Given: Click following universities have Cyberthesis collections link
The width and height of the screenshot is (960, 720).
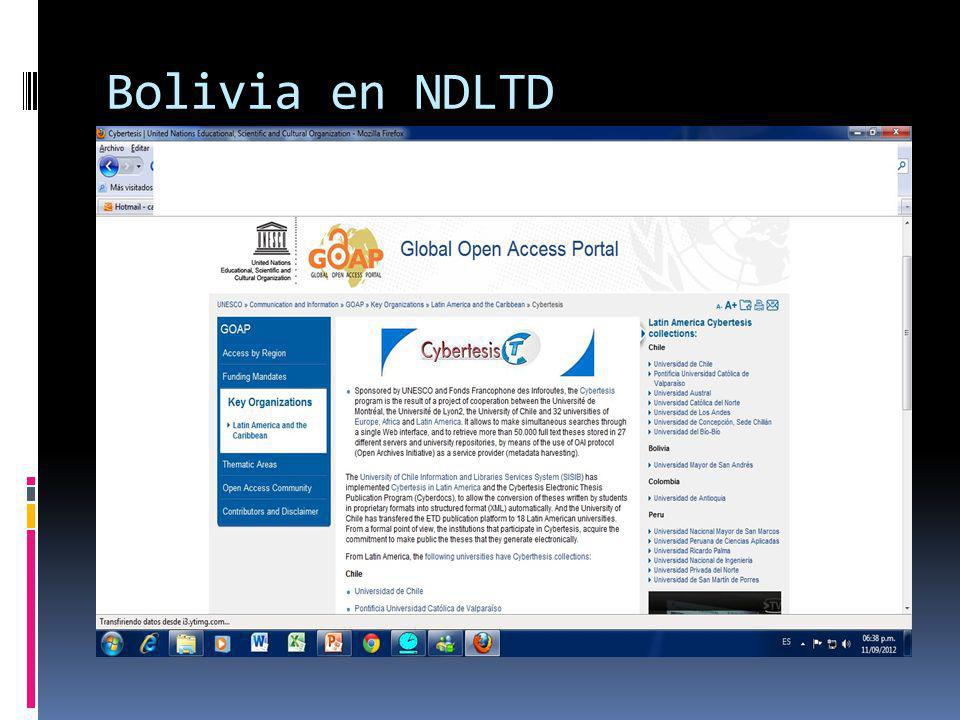Looking at the screenshot, I should [508, 557].
